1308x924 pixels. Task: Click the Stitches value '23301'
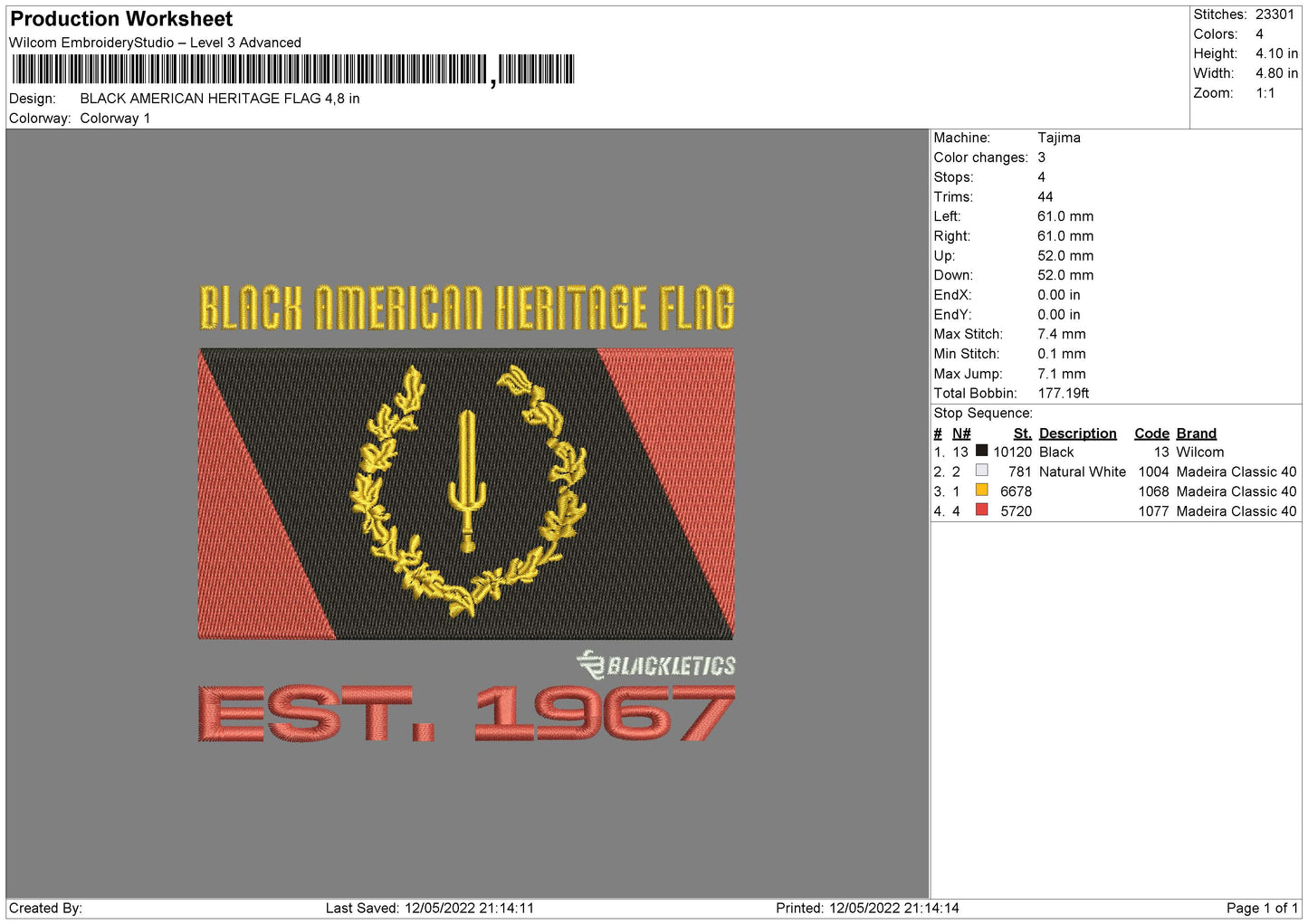1275,14
